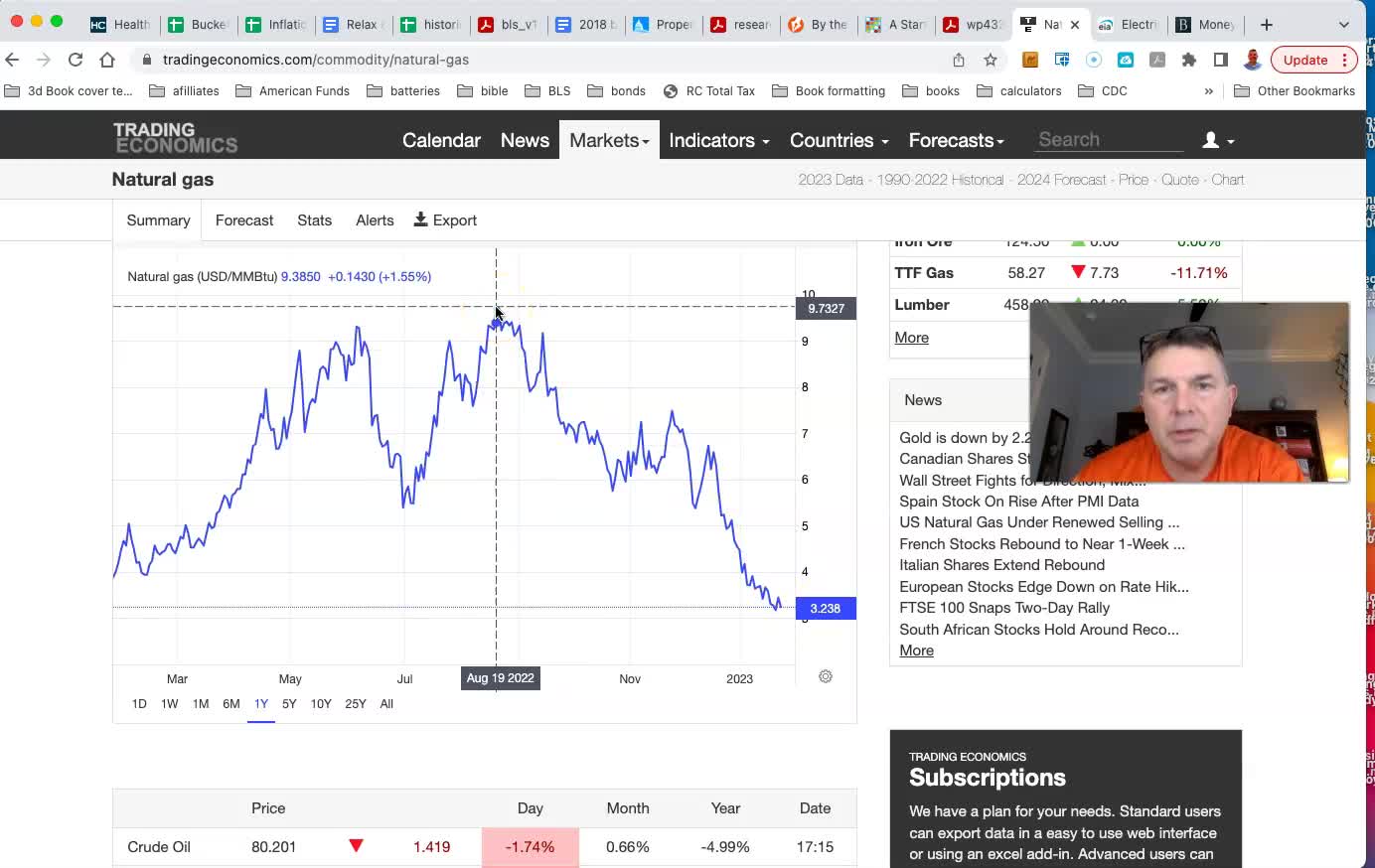Open the TTF Gas commodity link
Screen dimensions: 1375x868
[924, 272]
